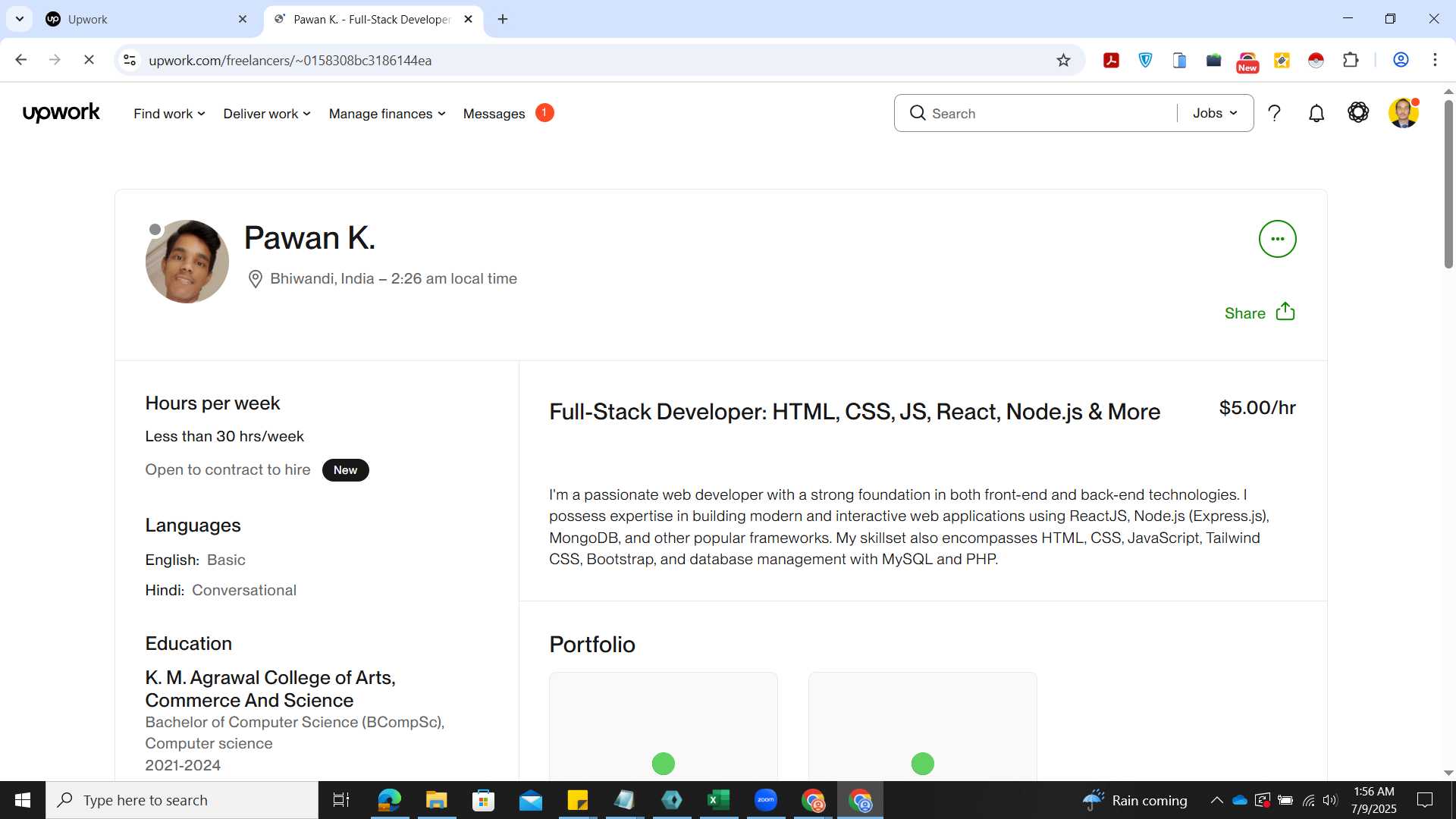Click the Share link

tap(1244, 313)
